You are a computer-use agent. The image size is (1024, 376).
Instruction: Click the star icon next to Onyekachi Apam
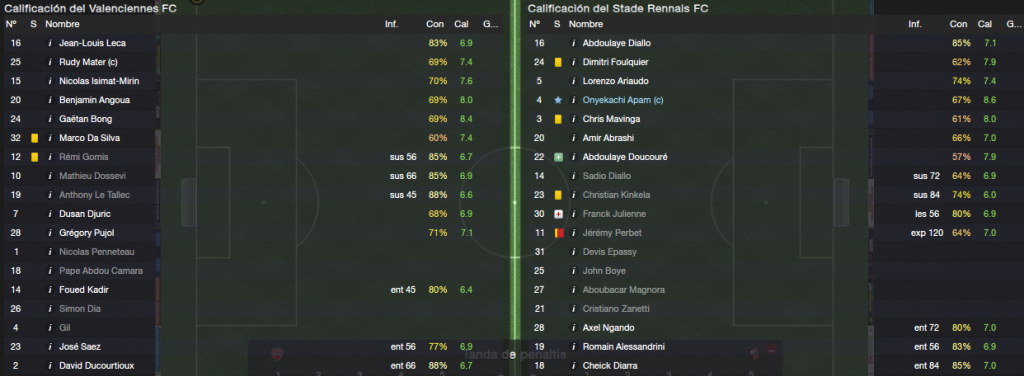558,100
